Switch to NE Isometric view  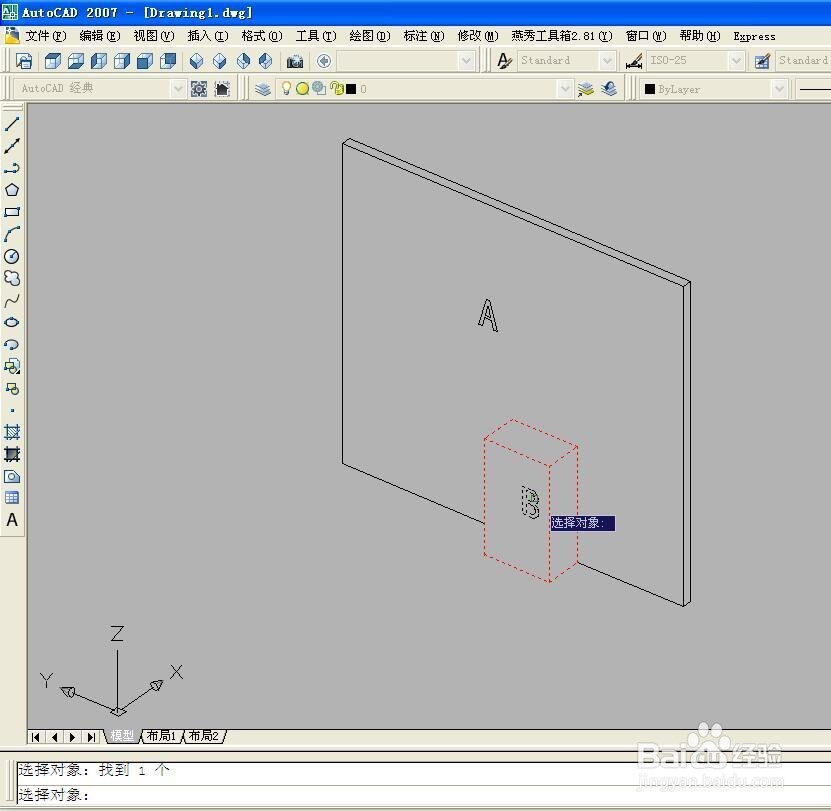(243, 61)
